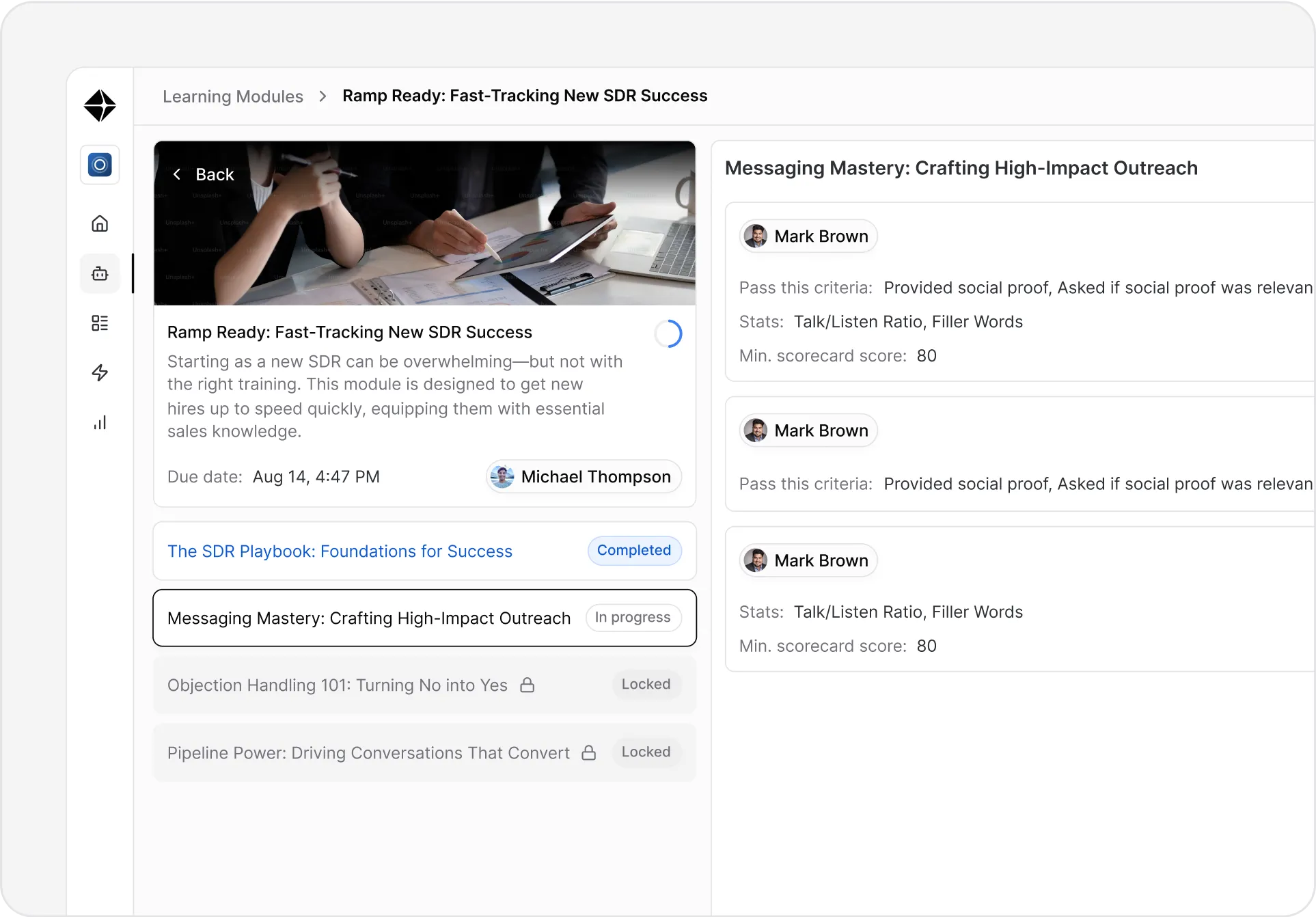The width and height of the screenshot is (1316, 917).
Task: Open The SDR Playbook: Foundations for Success
Action: (340, 551)
